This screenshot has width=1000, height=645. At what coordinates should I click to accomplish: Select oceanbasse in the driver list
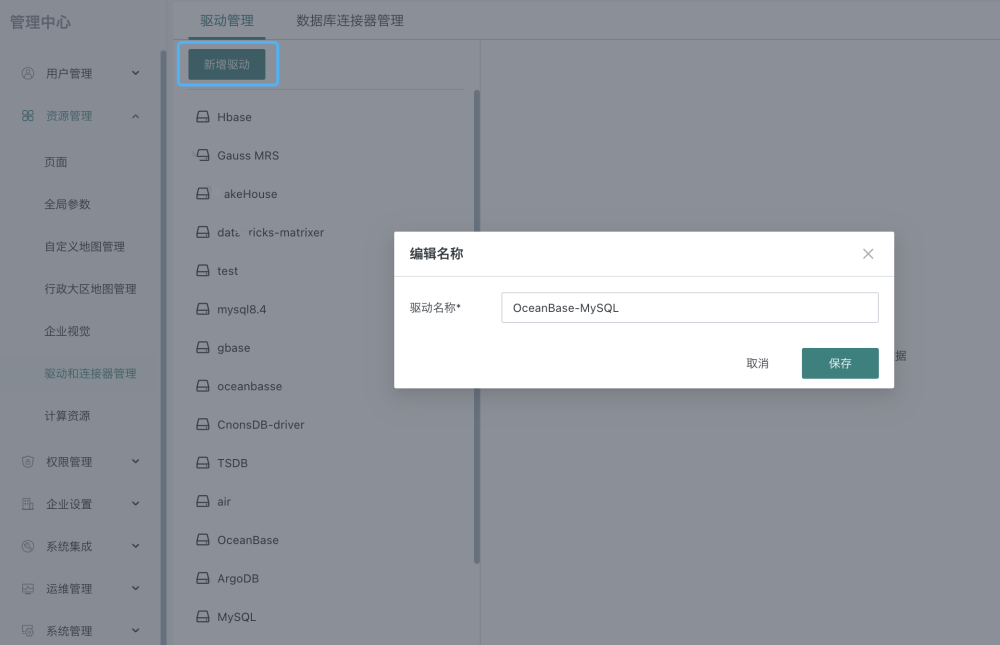(x=249, y=386)
